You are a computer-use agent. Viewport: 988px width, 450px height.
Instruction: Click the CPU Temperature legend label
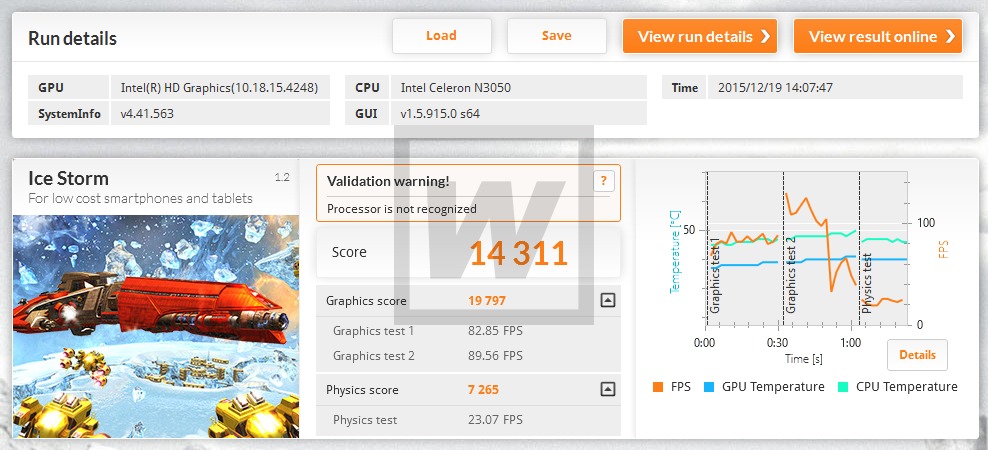[x=907, y=387]
